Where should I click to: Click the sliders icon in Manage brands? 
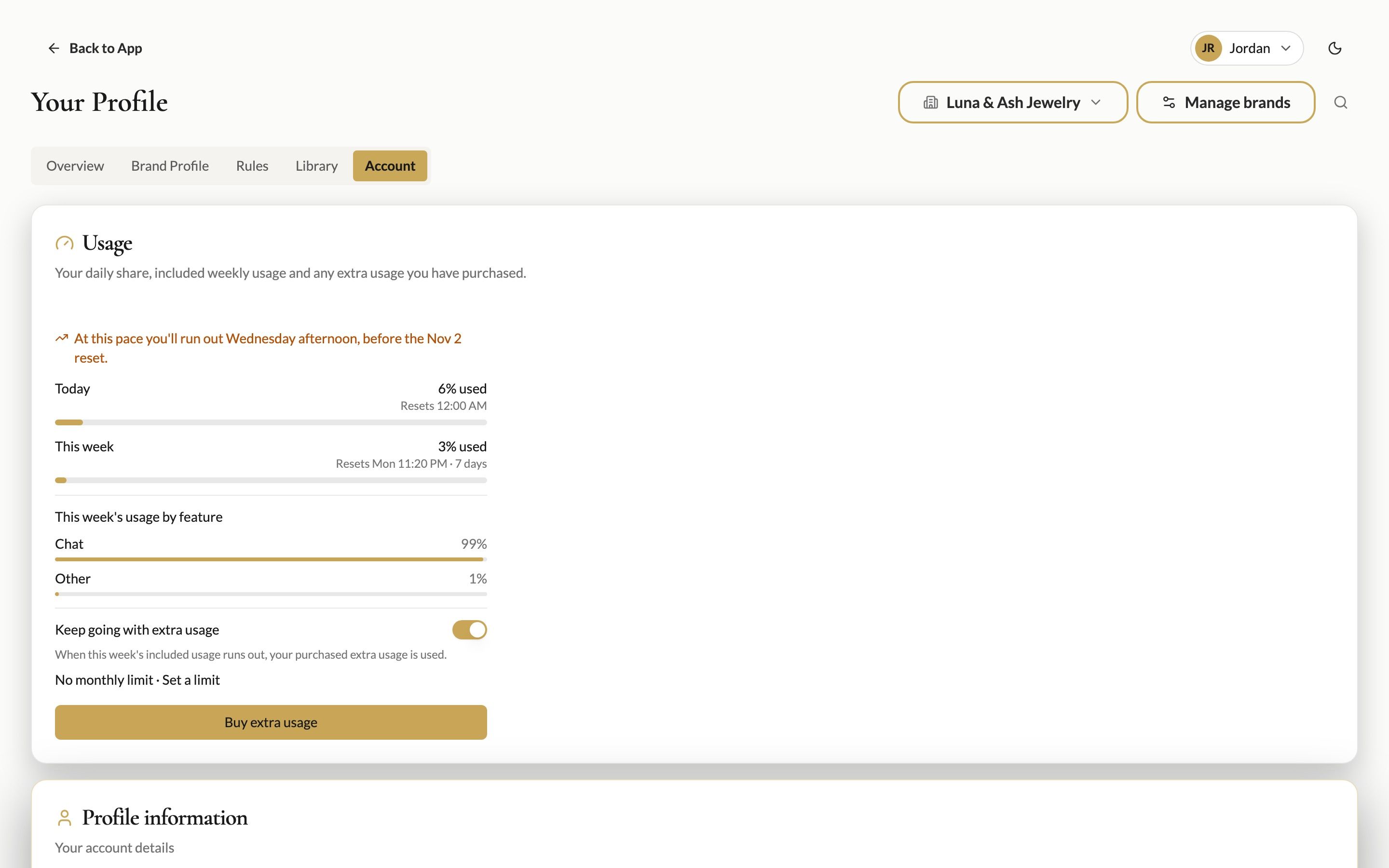(x=1169, y=102)
